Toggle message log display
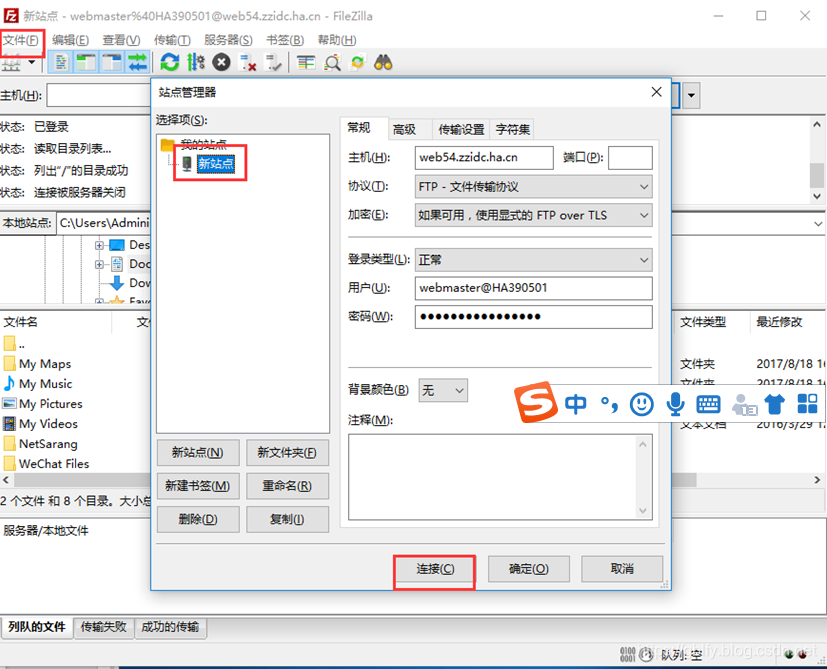Screen dimensions: 827x669 point(61,63)
